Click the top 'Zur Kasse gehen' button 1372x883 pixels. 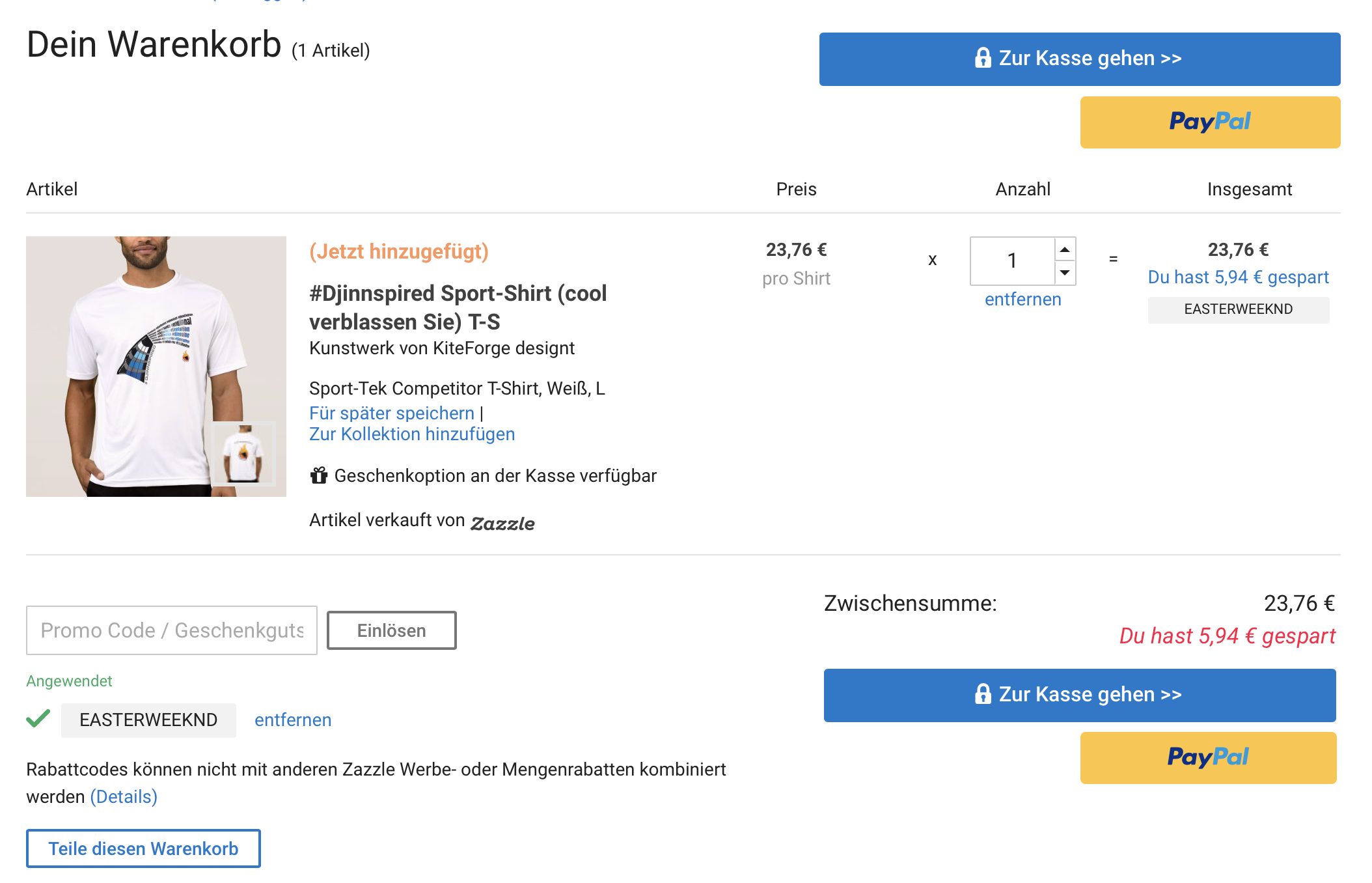1080,59
